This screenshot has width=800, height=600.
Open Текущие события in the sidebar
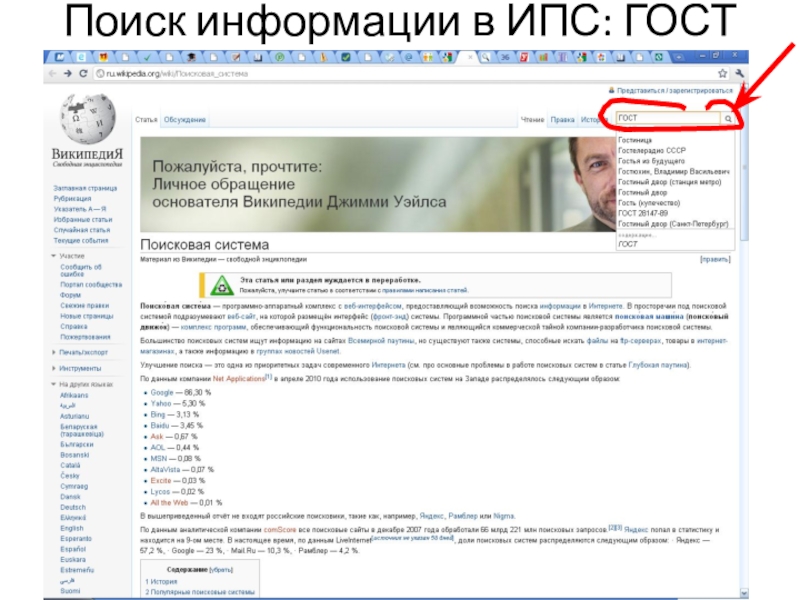(81, 240)
